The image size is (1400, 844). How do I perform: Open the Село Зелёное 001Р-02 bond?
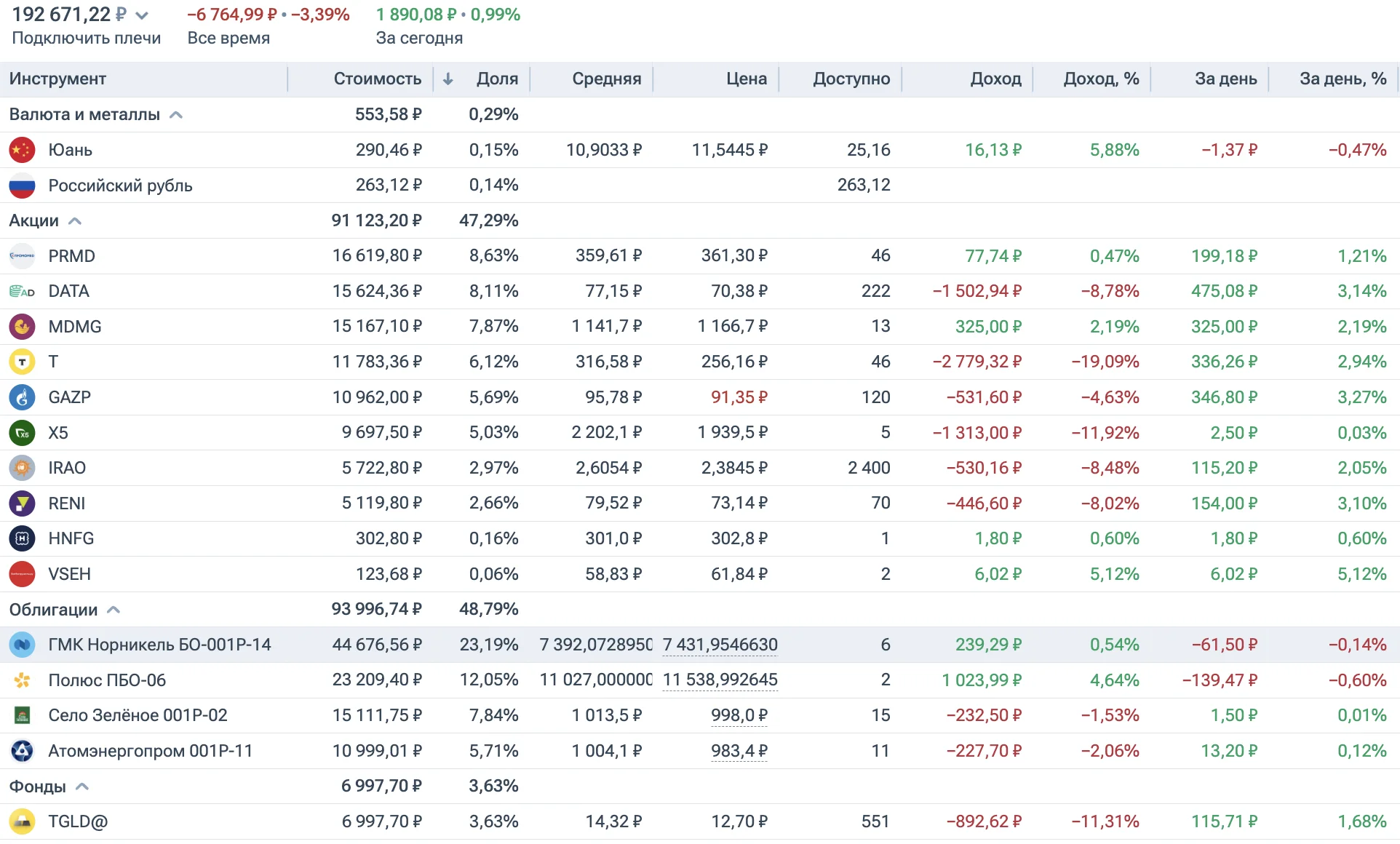[x=138, y=715]
